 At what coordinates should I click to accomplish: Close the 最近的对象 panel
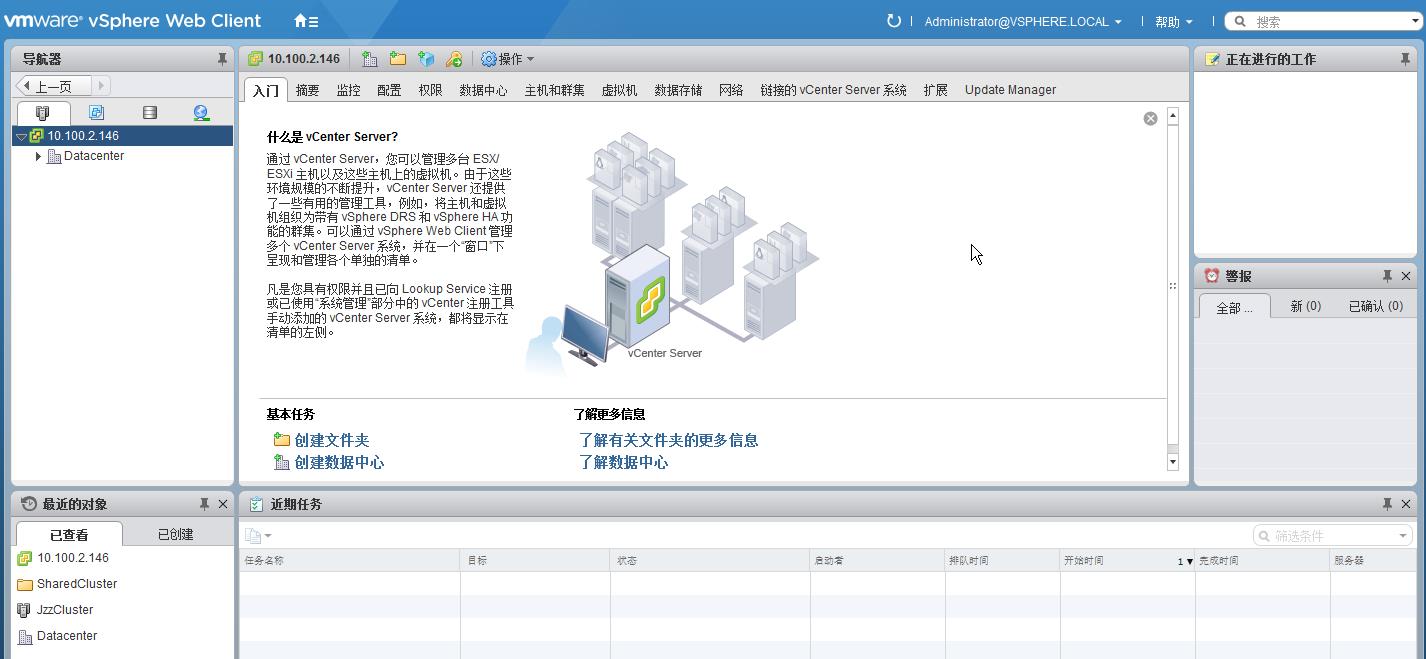pos(223,504)
